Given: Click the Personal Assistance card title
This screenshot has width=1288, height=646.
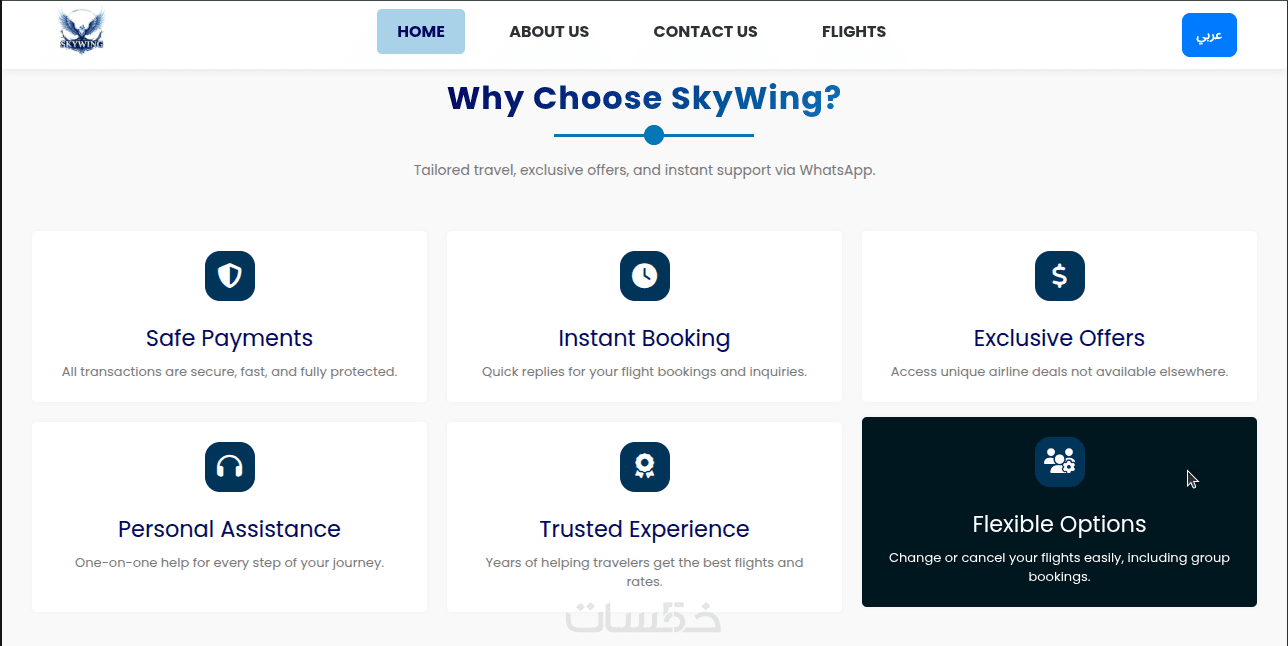Looking at the screenshot, I should tap(230, 529).
